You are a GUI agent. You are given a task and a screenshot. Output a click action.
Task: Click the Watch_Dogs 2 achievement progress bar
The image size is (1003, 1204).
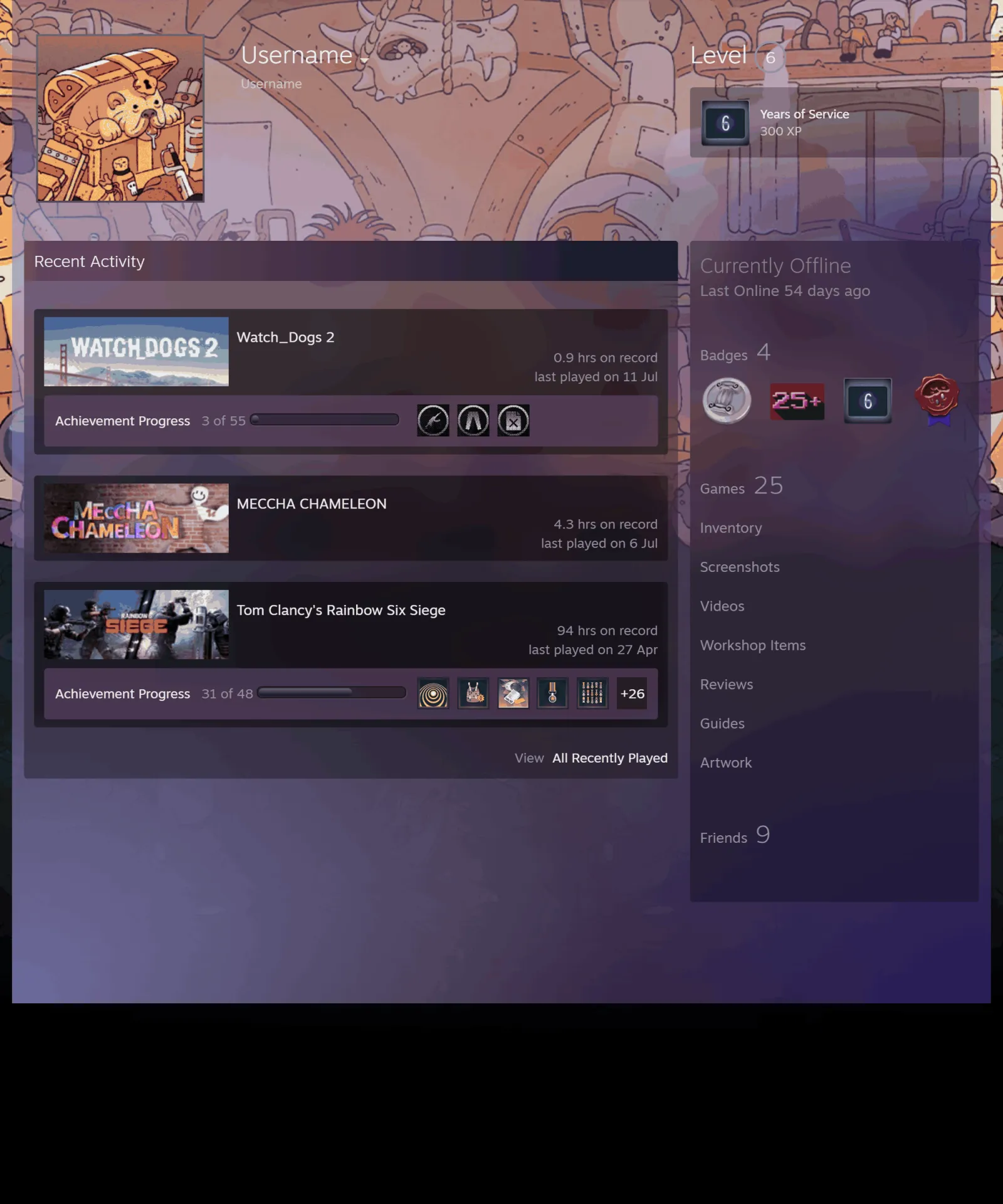click(x=325, y=420)
